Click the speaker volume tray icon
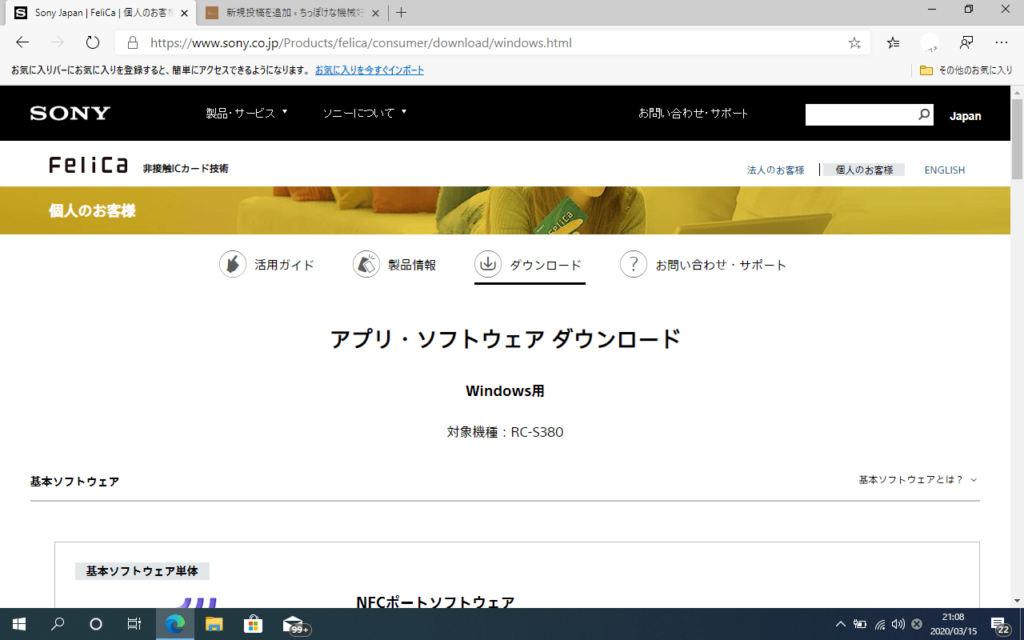Image resolution: width=1024 pixels, height=640 pixels. [899, 624]
